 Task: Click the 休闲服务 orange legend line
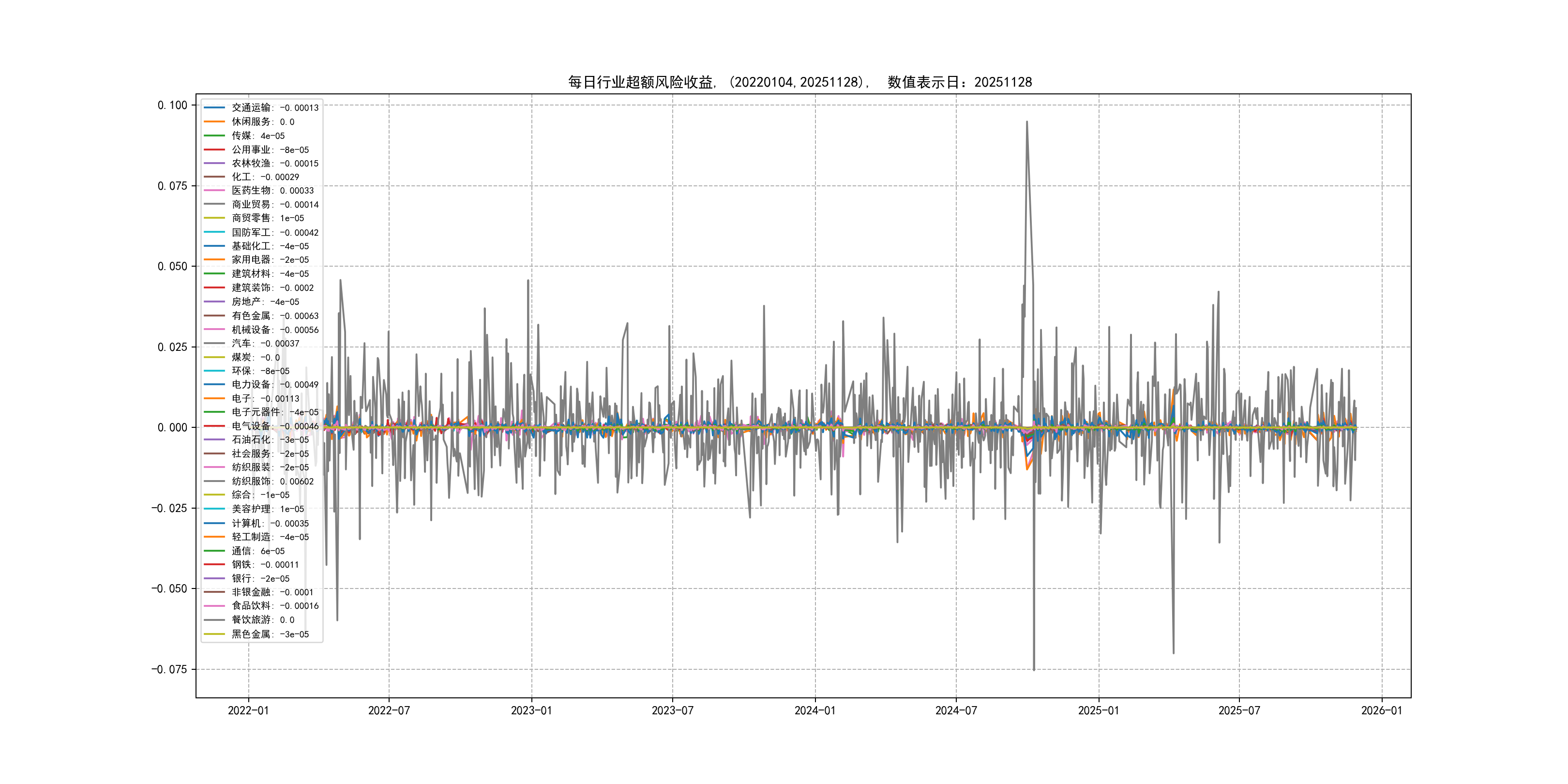coord(214,122)
